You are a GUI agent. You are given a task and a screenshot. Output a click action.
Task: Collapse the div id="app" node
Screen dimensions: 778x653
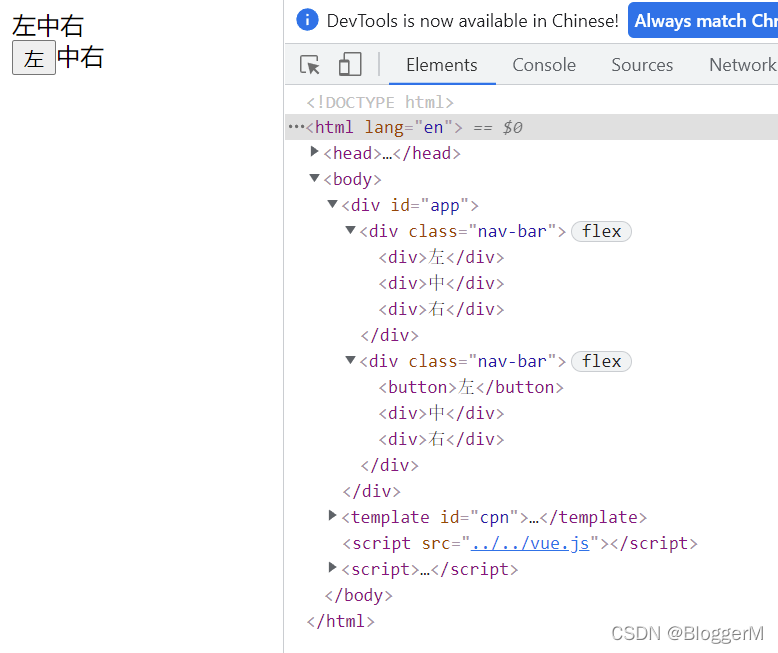pos(332,203)
